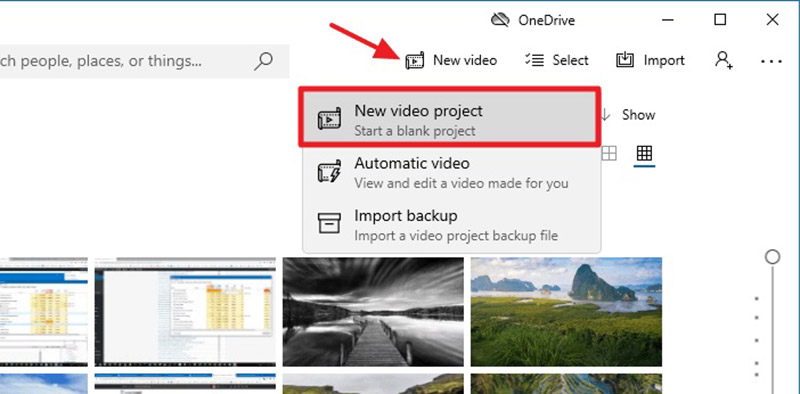
Task: Click the Import tray icon
Action: (x=624, y=60)
